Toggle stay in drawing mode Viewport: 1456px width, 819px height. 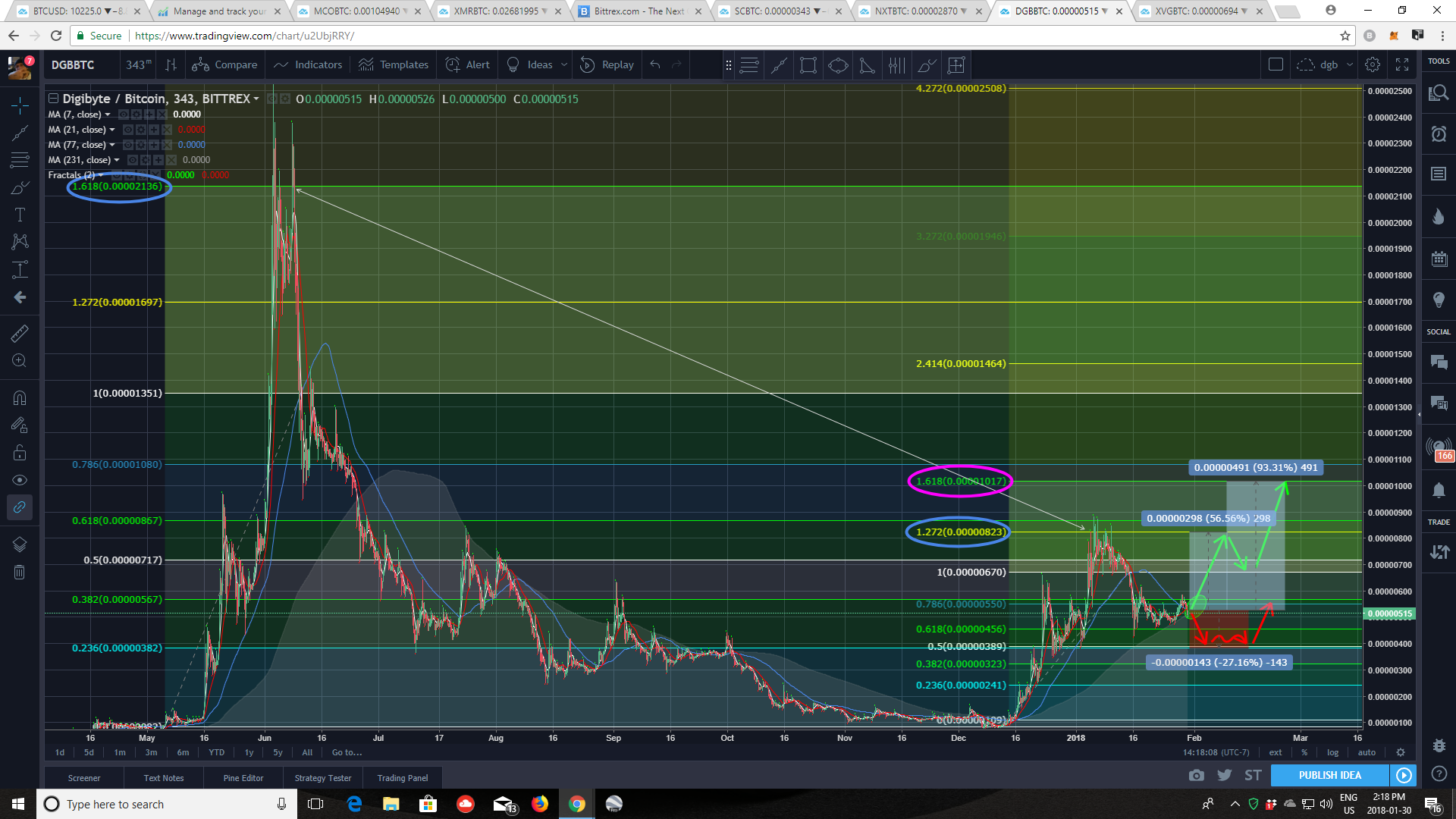20,425
